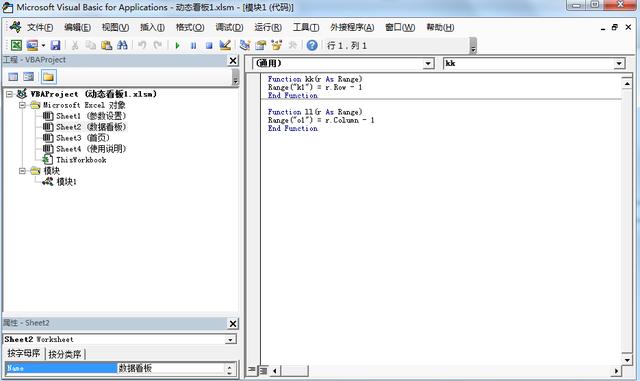Click the View Microsoft Excel toolbar icon
The height and width of the screenshot is (381, 640).
tap(16, 45)
